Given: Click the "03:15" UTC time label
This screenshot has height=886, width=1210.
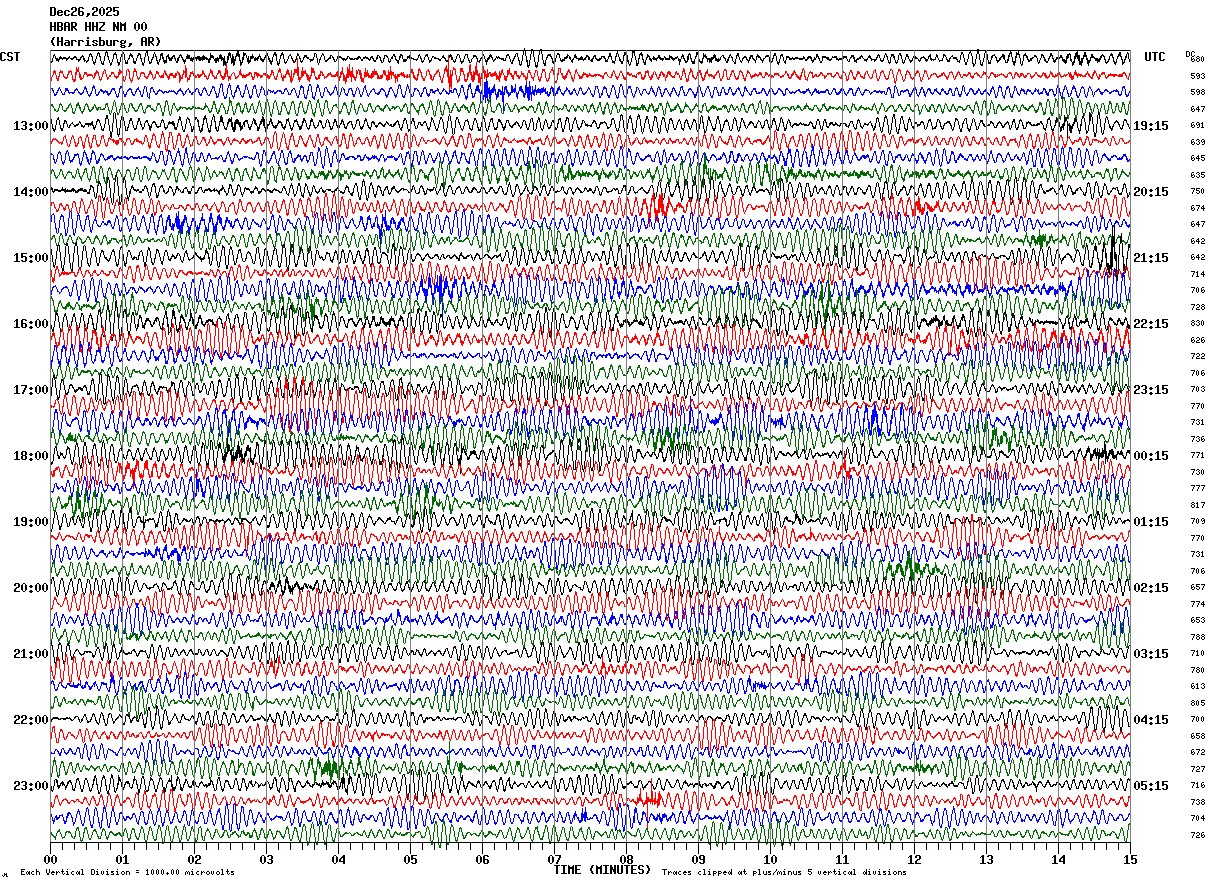Looking at the screenshot, I should pyautogui.click(x=1151, y=654).
